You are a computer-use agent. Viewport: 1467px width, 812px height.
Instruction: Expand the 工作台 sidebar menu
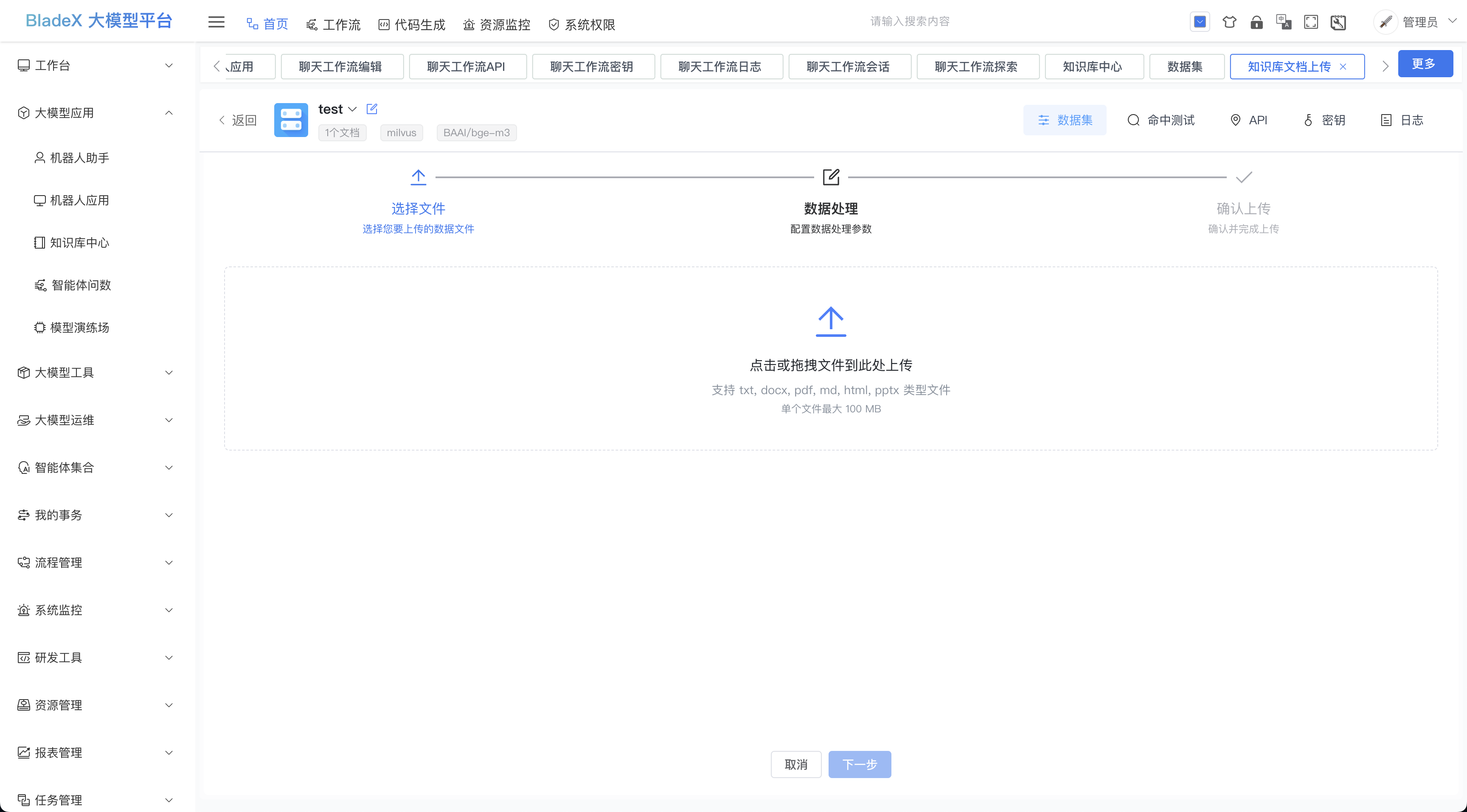coord(96,65)
